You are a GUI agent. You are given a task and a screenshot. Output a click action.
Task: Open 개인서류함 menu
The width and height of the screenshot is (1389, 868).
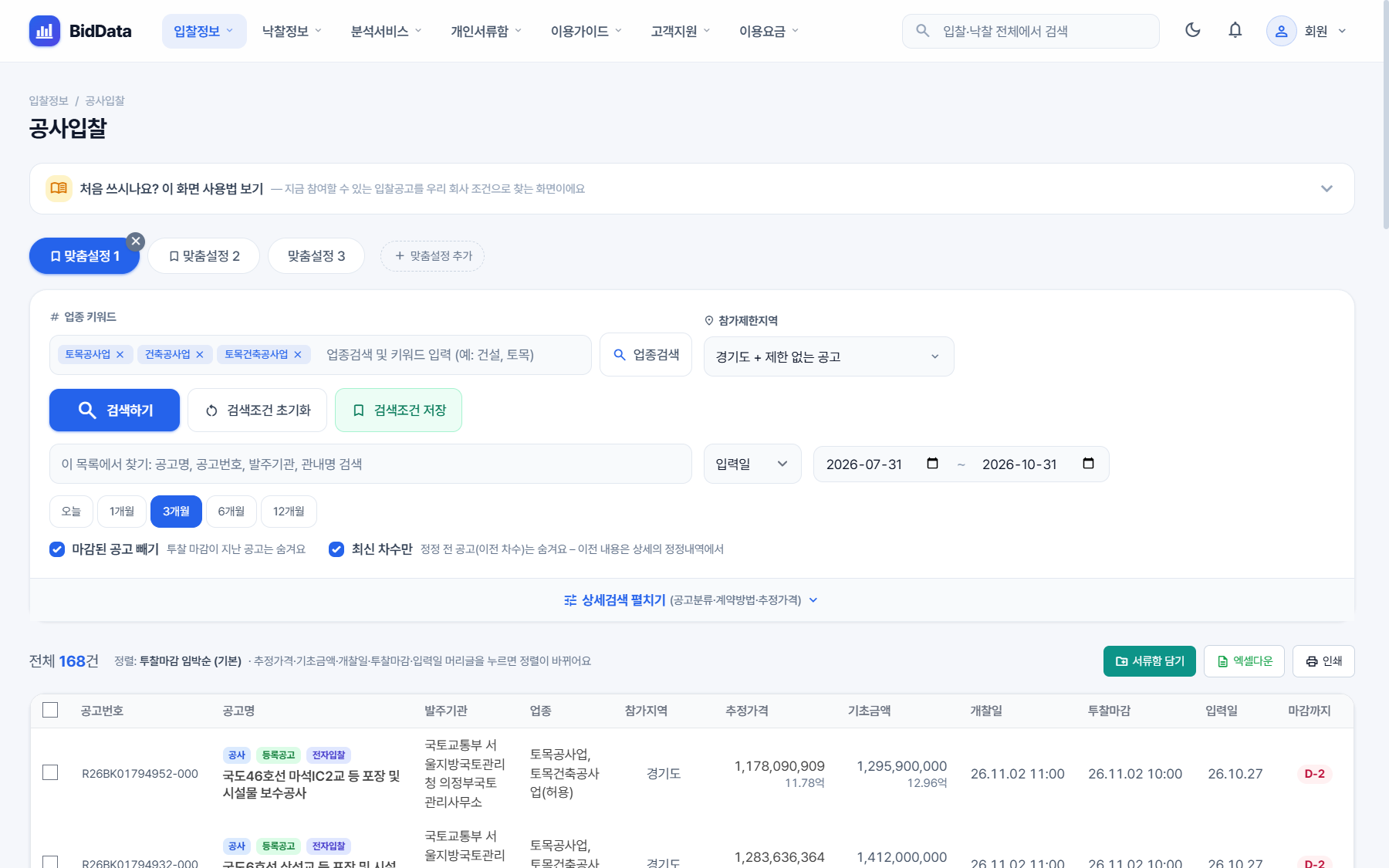[486, 31]
